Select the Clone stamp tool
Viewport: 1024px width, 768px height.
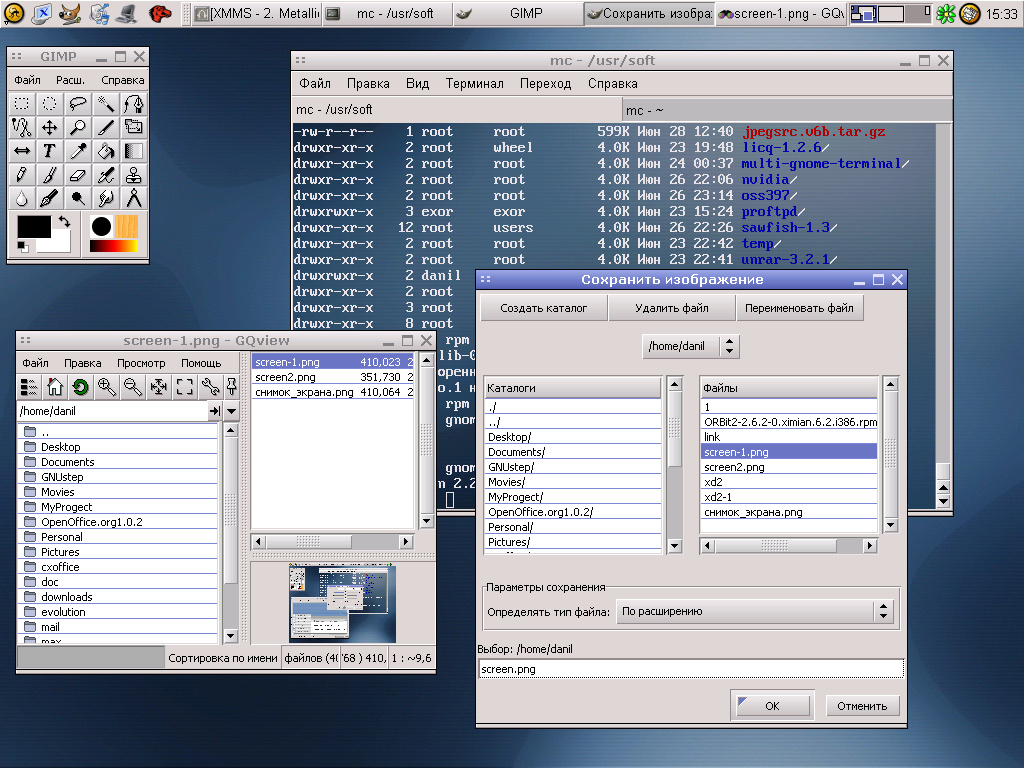134,175
